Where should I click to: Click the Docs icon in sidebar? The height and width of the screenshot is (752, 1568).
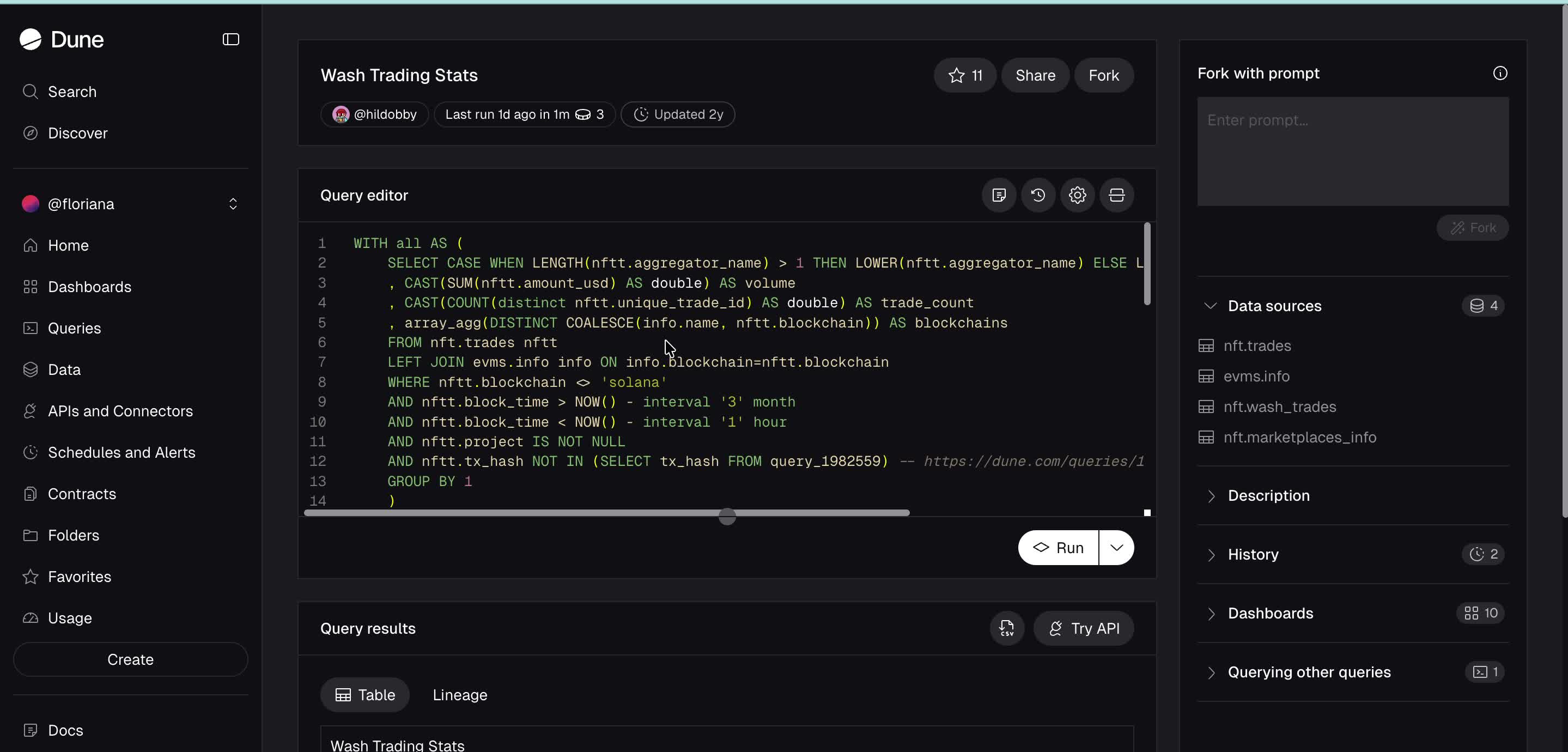(31, 730)
